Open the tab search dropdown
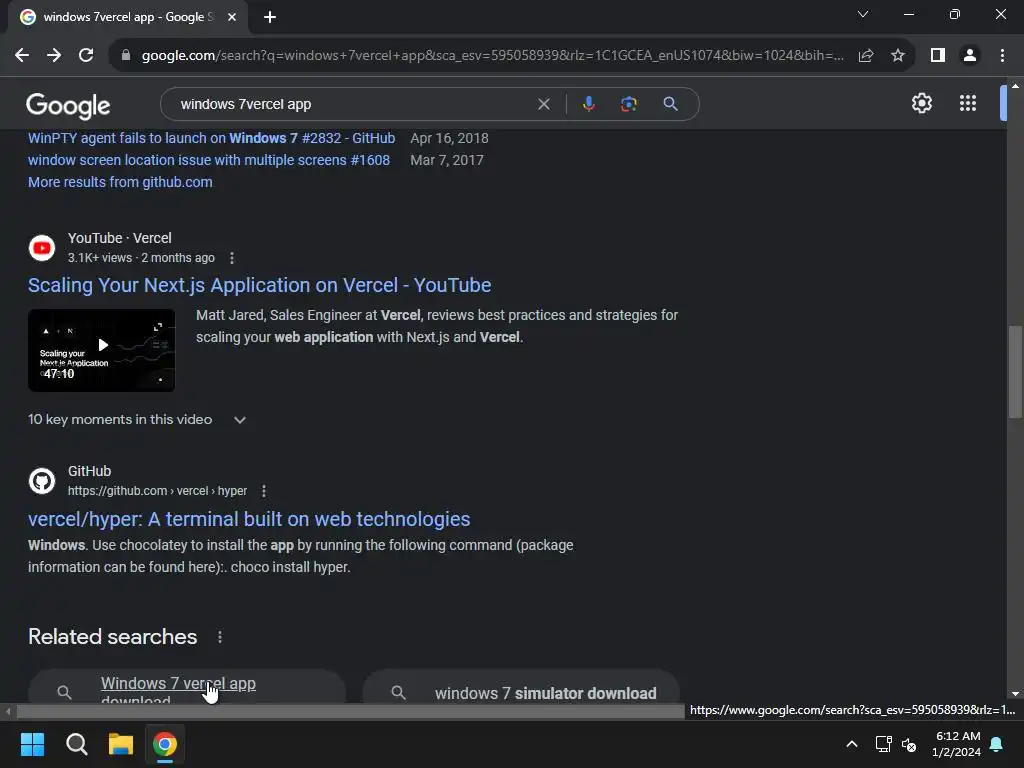Viewport: 1024px width, 768px height. click(x=863, y=14)
